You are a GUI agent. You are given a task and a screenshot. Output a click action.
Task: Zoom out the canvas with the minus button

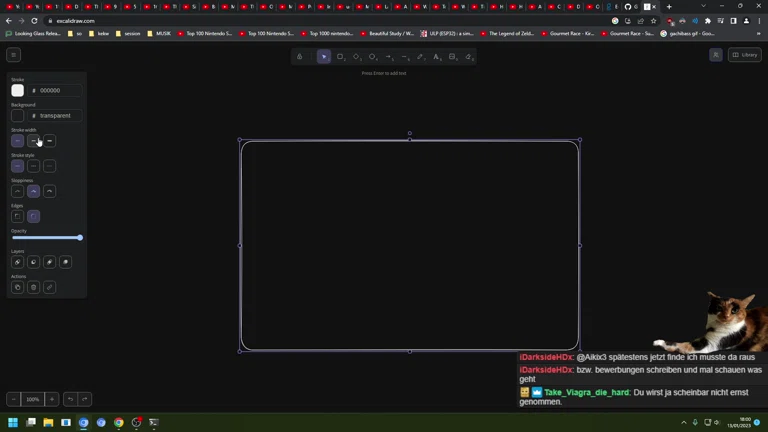point(14,399)
